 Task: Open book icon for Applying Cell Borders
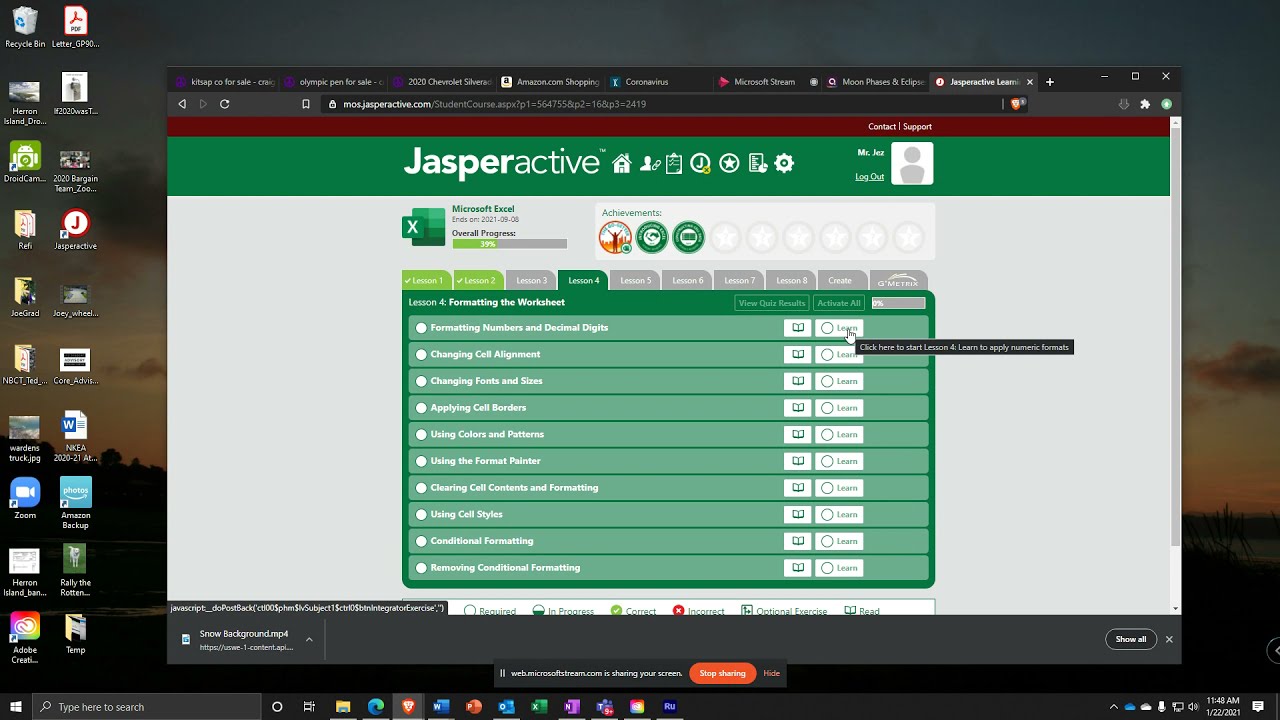798,408
